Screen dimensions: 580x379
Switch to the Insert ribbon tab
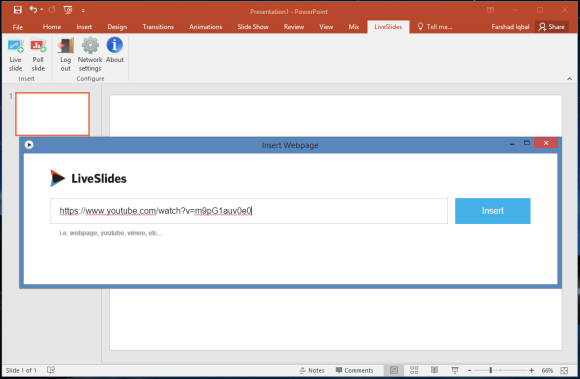(x=84, y=27)
